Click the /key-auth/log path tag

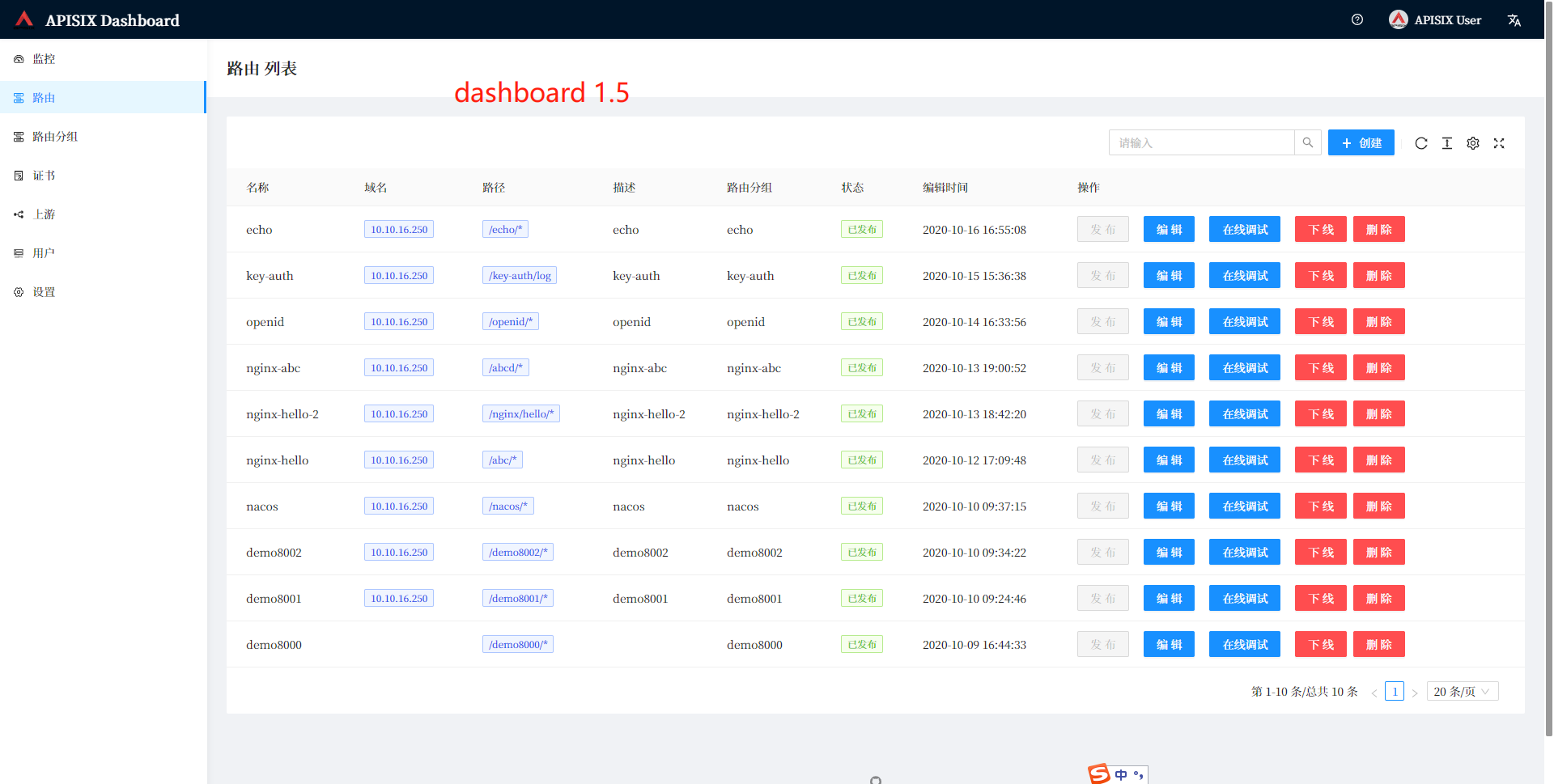pyautogui.click(x=520, y=275)
